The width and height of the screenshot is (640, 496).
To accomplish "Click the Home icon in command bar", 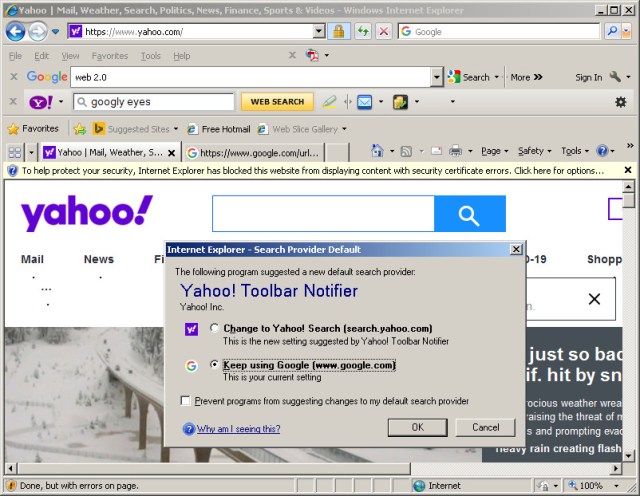I will tap(377, 151).
